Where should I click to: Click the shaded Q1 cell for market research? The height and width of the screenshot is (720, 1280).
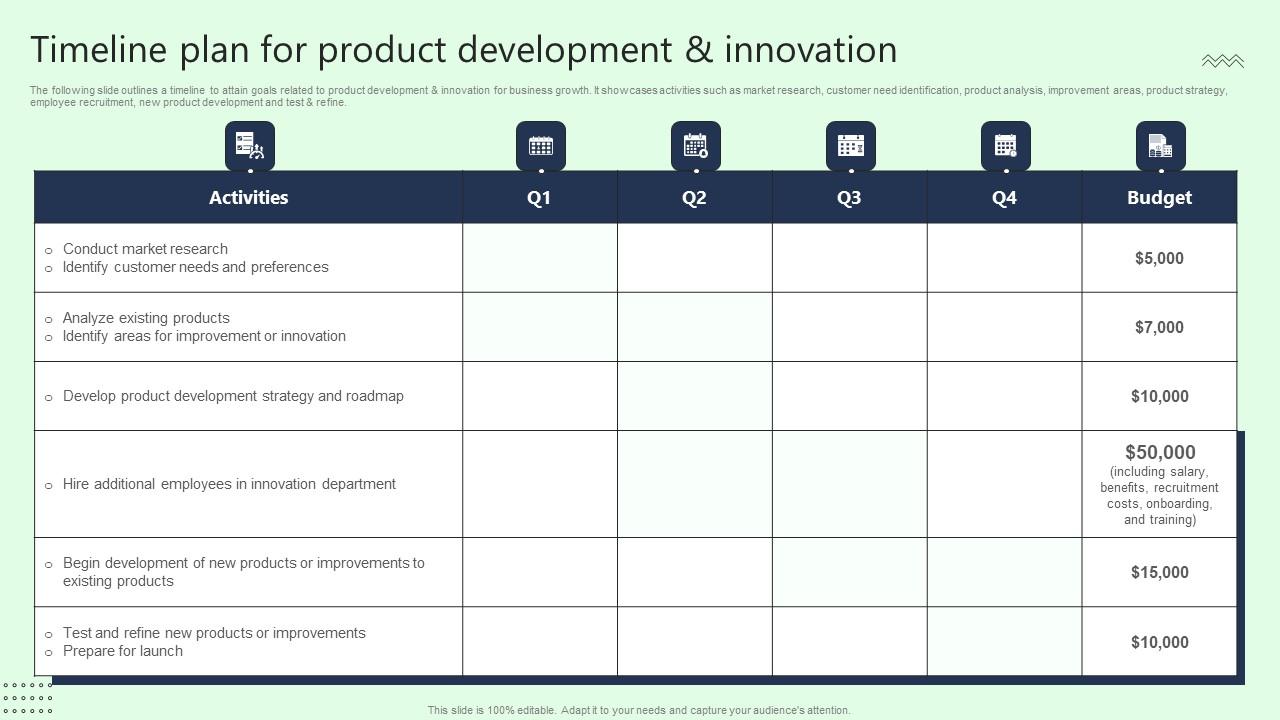pyautogui.click(x=540, y=258)
